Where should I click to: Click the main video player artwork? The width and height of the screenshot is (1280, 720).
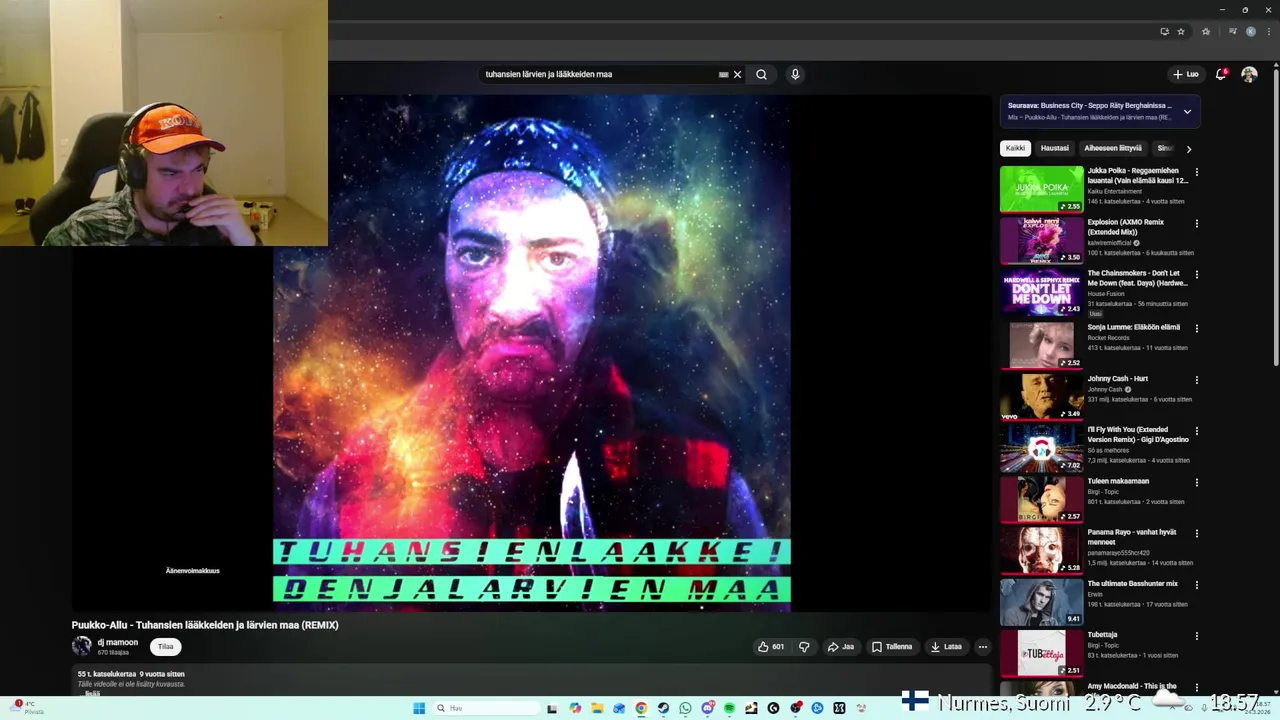532,353
